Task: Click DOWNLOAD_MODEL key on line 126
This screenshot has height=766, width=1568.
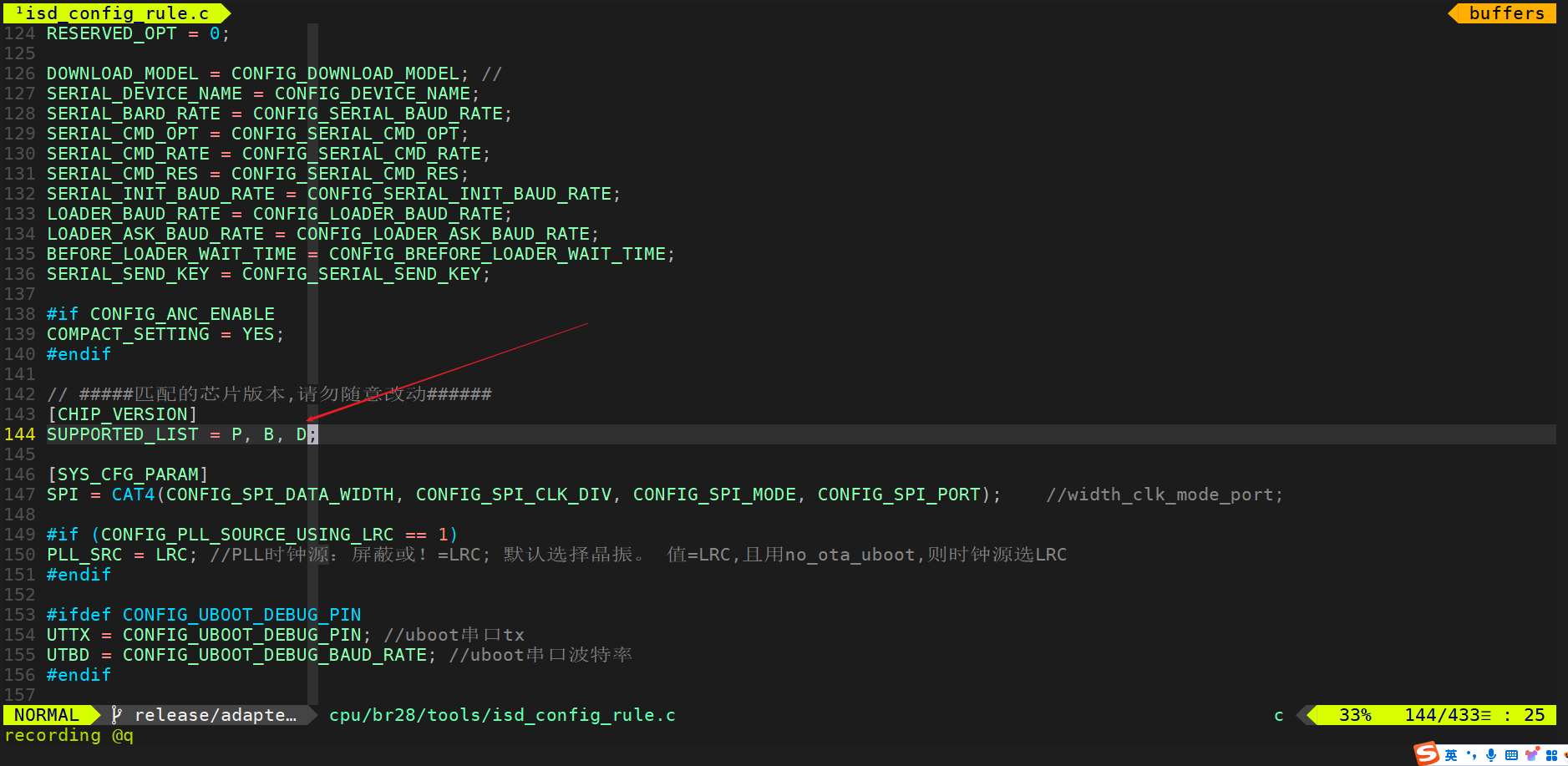Action: [123, 74]
